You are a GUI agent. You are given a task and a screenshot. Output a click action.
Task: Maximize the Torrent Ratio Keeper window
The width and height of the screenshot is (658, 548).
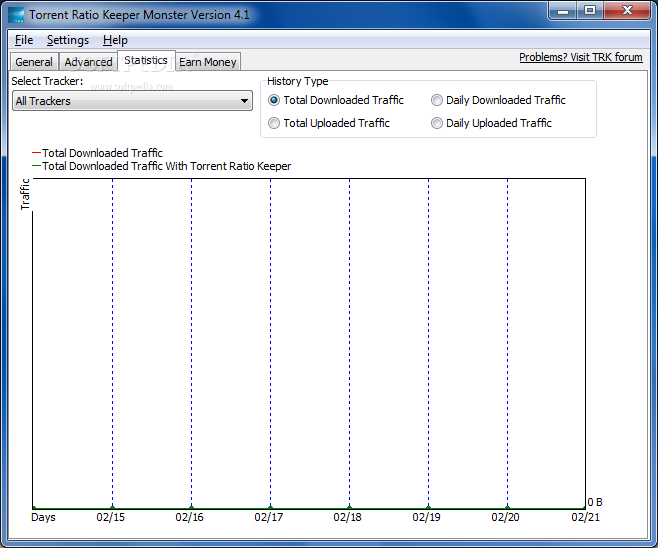(590, 11)
